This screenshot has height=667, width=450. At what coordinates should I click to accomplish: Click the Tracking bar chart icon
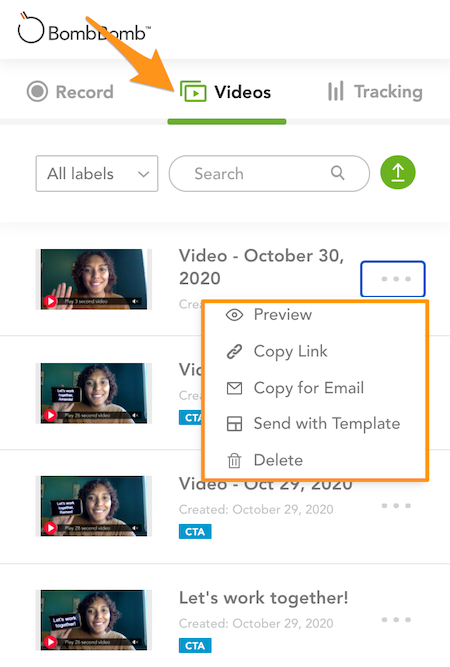(336, 91)
